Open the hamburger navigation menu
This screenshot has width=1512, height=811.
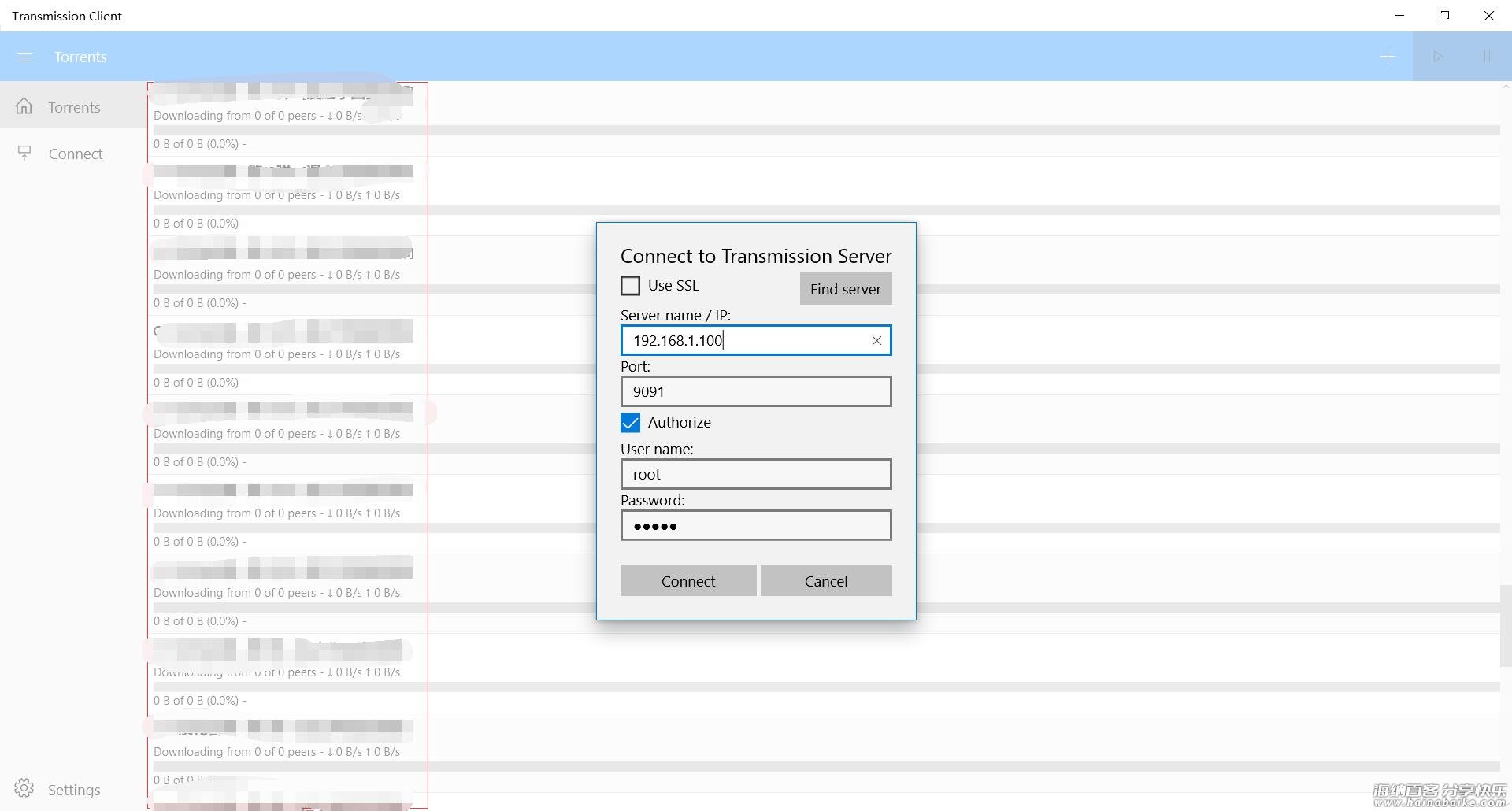tap(24, 57)
